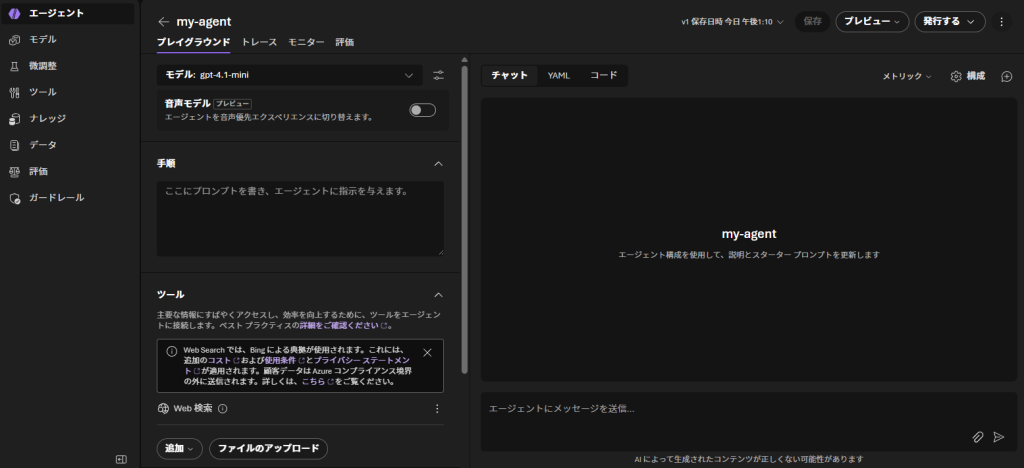Click the Web 検索 globe icon

163,409
